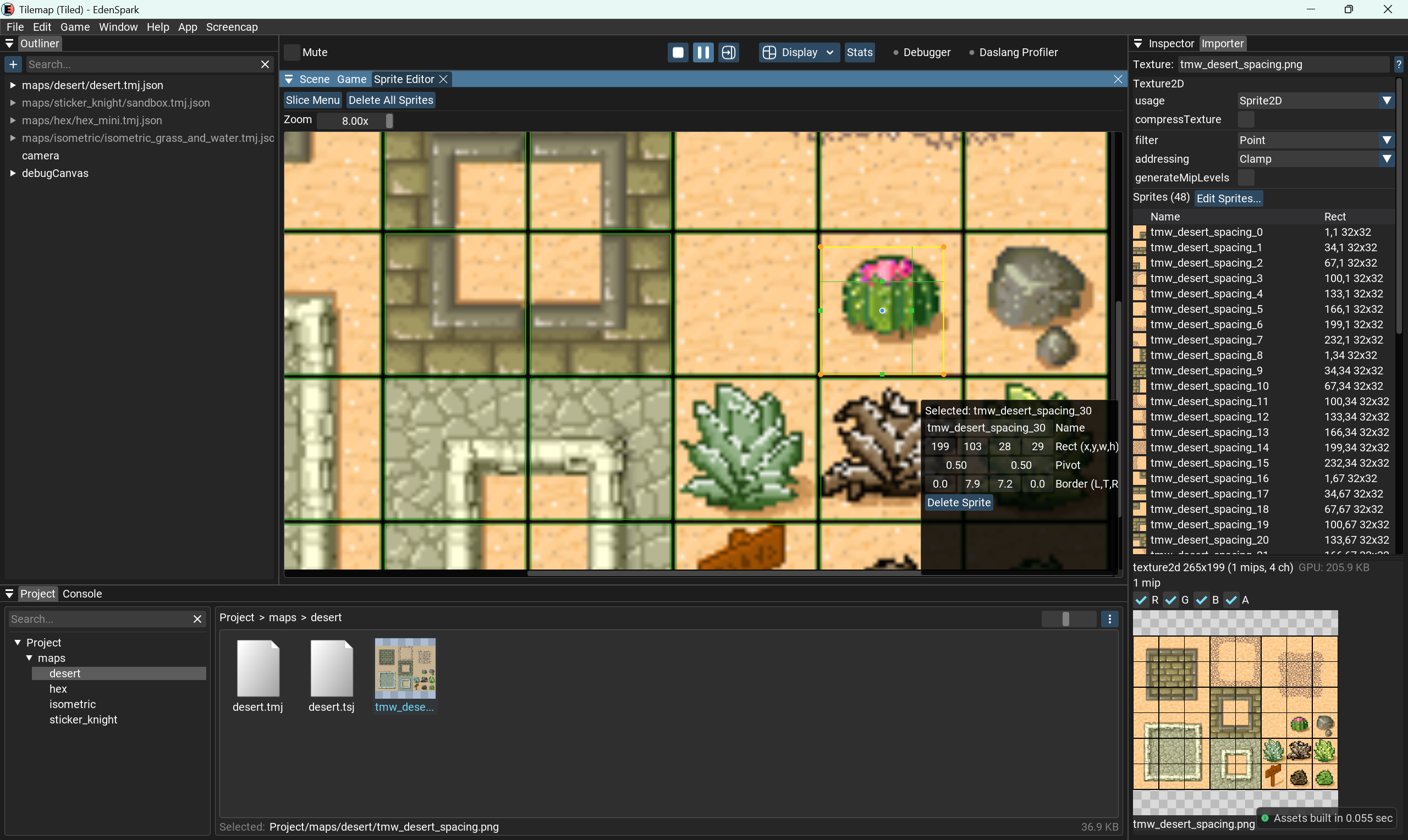Toggle the G channel checkbox
The width and height of the screenshot is (1408, 840).
pos(1171,600)
